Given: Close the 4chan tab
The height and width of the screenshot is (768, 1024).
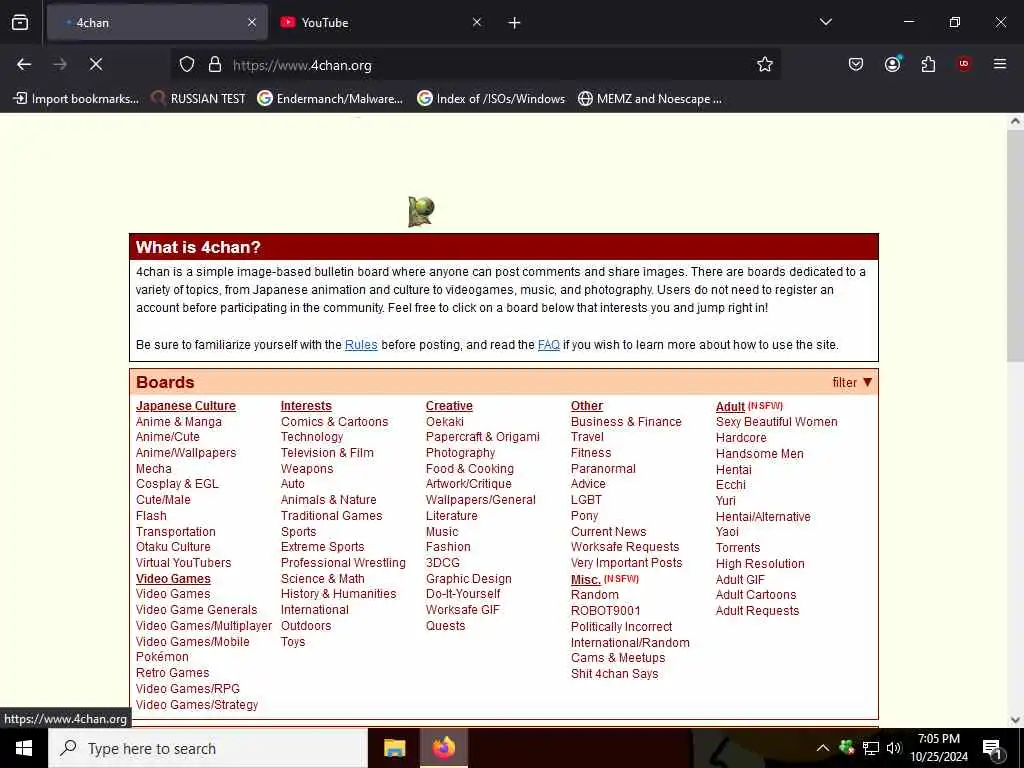Looking at the screenshot, I should [x=252, y=22].
